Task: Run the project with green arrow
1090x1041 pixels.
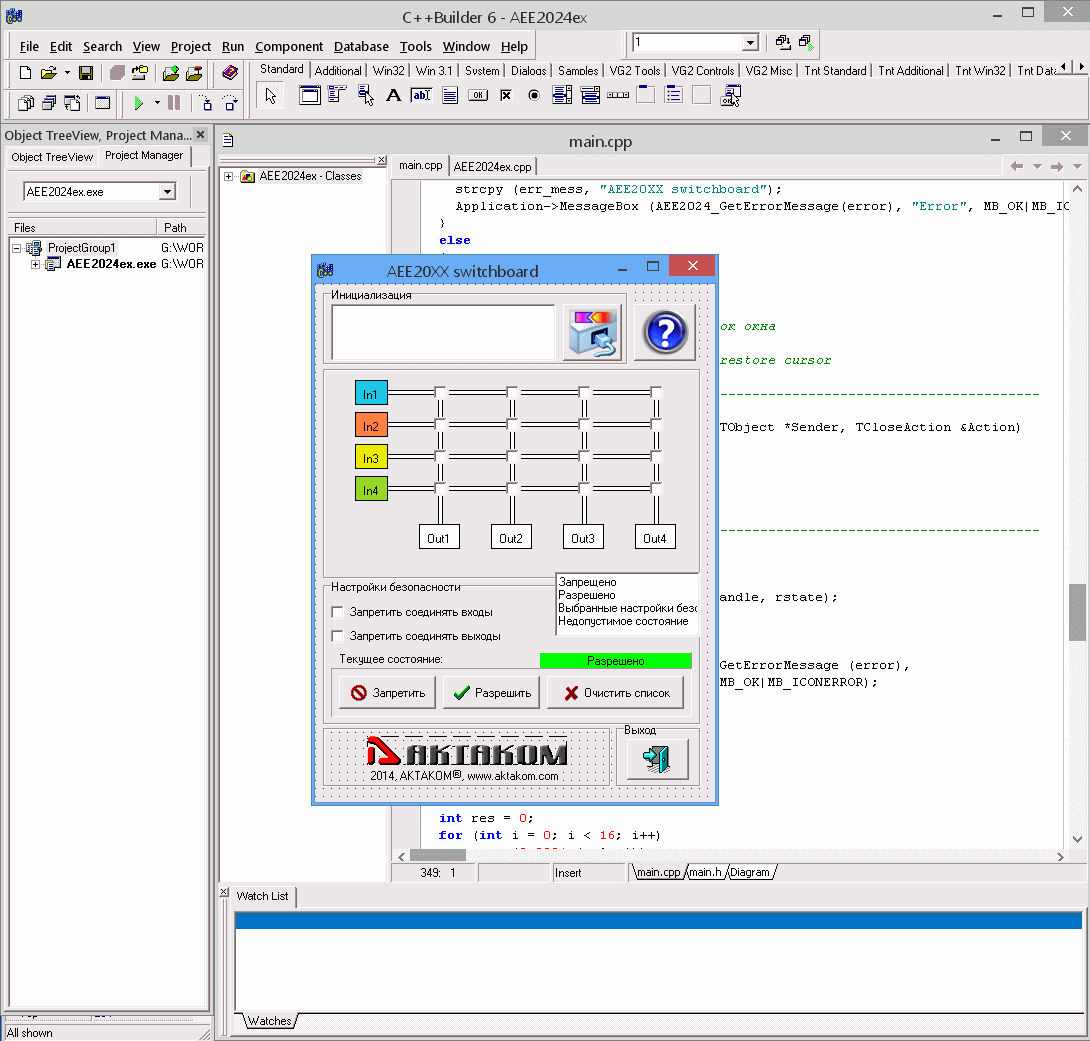Action: coord(138,104)
